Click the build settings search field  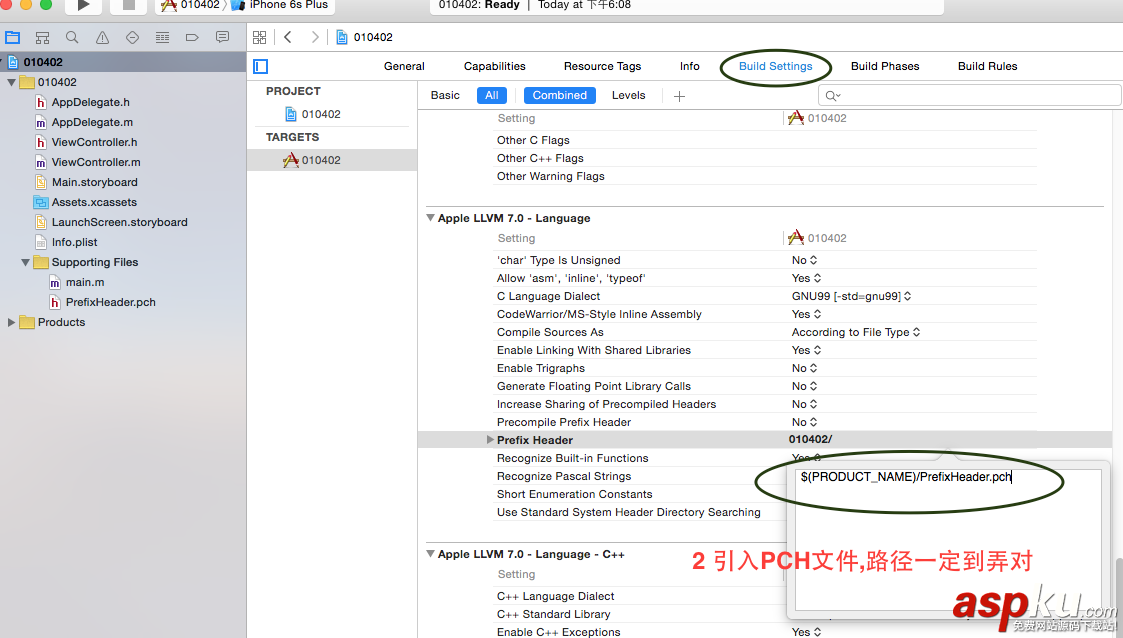click(x=968, y=95)
